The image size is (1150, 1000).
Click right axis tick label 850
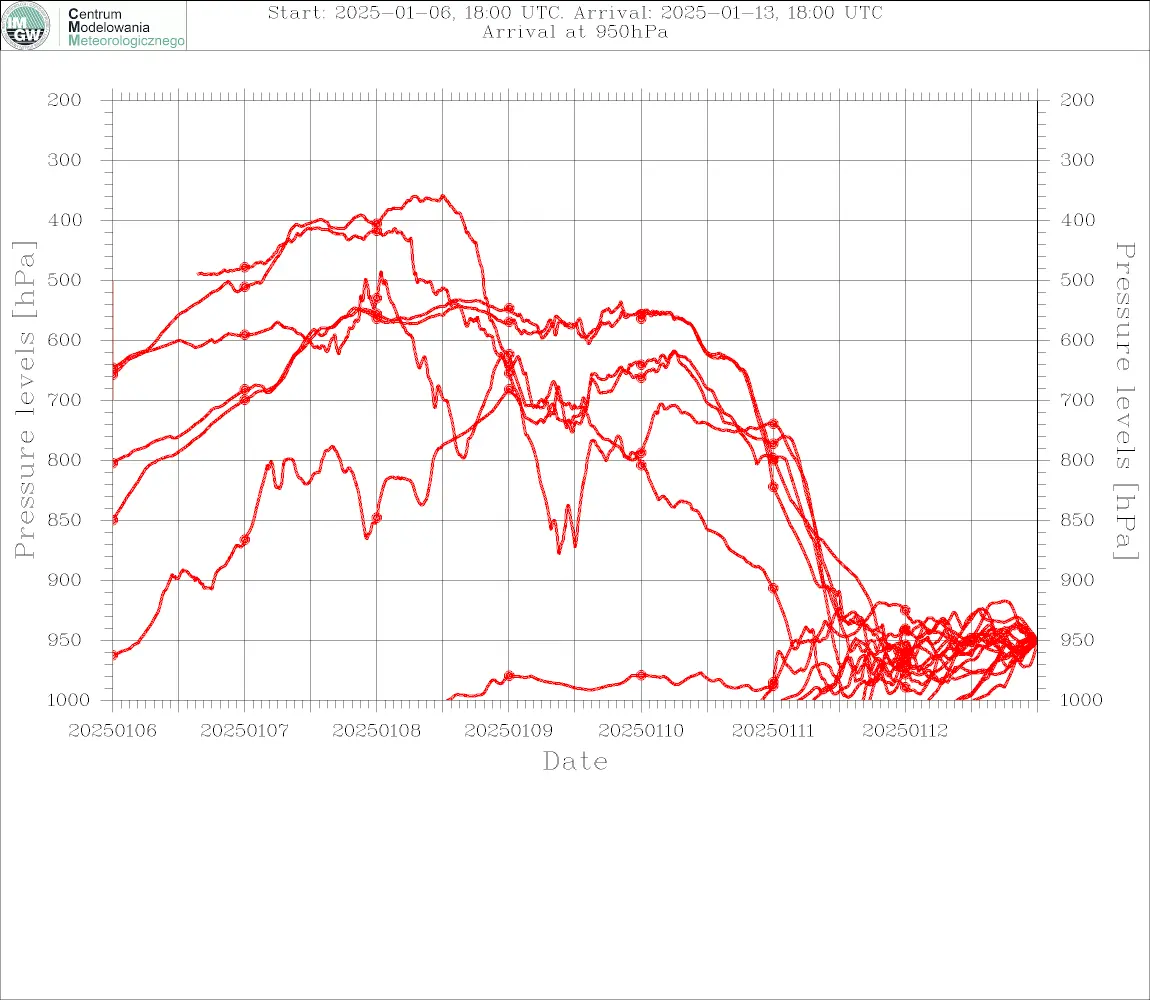point(1077,520)
